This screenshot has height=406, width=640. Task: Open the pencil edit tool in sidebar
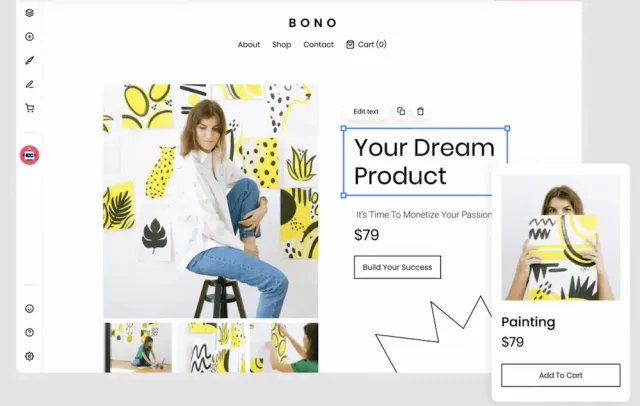coord(29,84)
